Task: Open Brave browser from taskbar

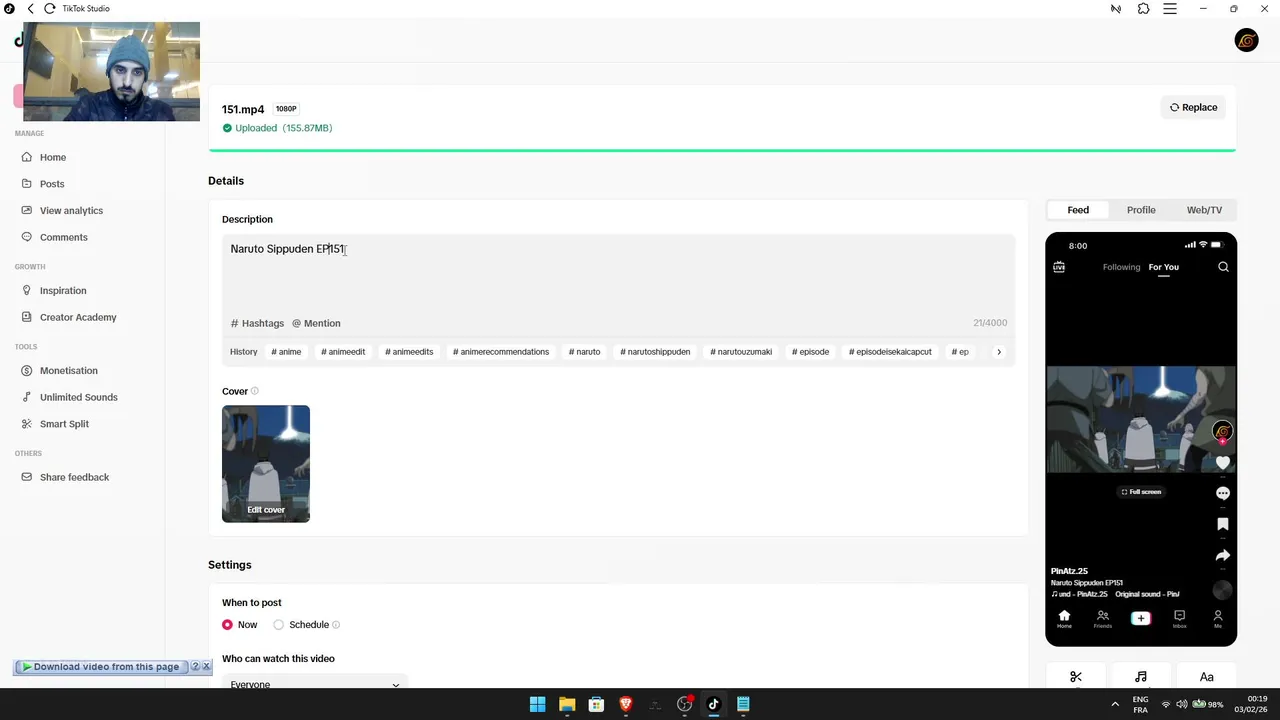Action: pyautogui.click(x=626, y=704)
